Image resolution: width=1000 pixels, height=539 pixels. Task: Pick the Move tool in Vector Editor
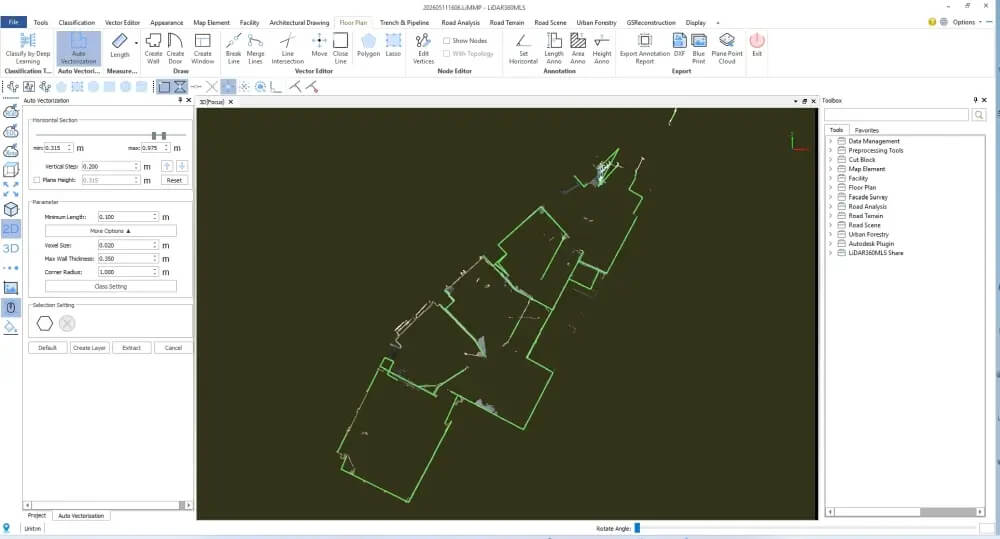point(319,45)
